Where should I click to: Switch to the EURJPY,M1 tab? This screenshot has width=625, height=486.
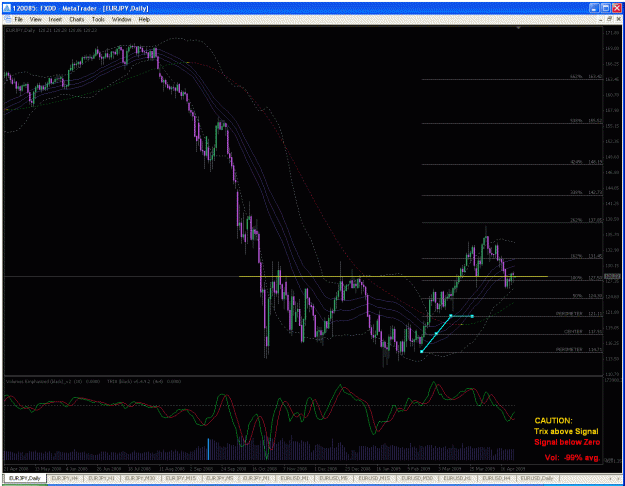point(256,478)
